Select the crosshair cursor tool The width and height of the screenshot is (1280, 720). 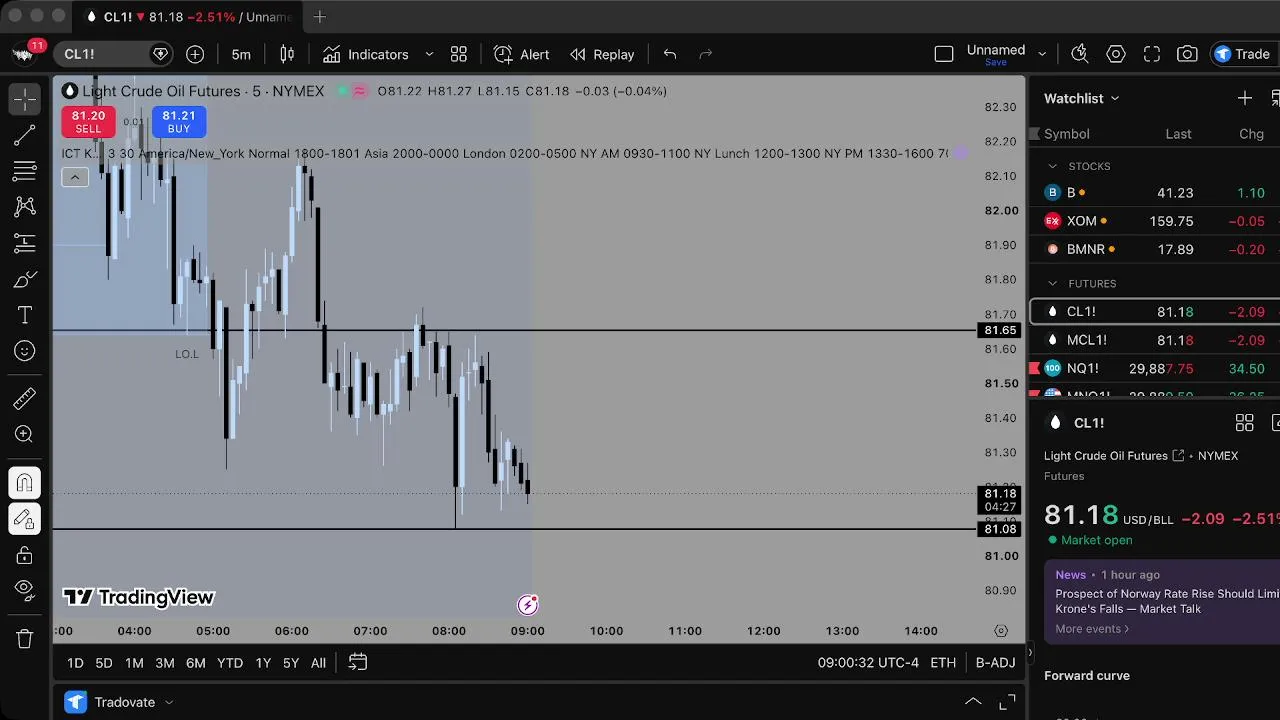point(25,99)
